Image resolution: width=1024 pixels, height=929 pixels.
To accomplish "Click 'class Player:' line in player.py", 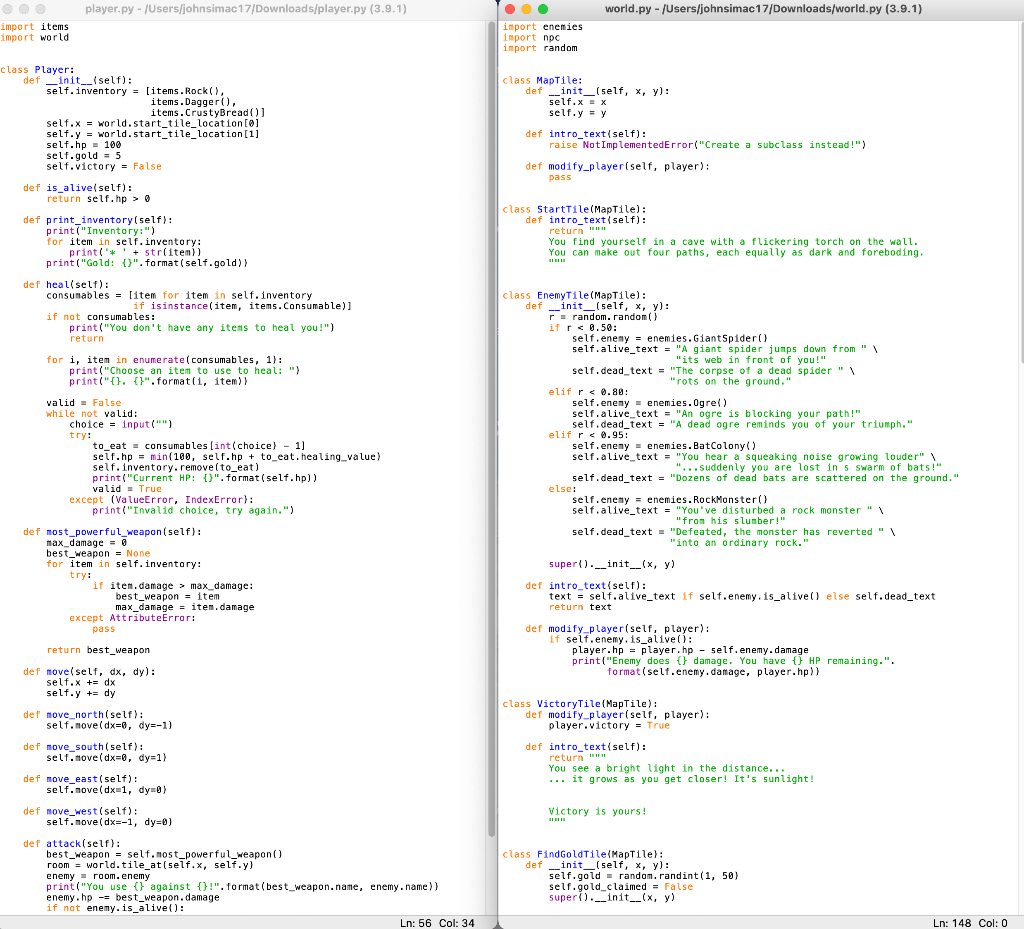I will click(x=37, y=70).
